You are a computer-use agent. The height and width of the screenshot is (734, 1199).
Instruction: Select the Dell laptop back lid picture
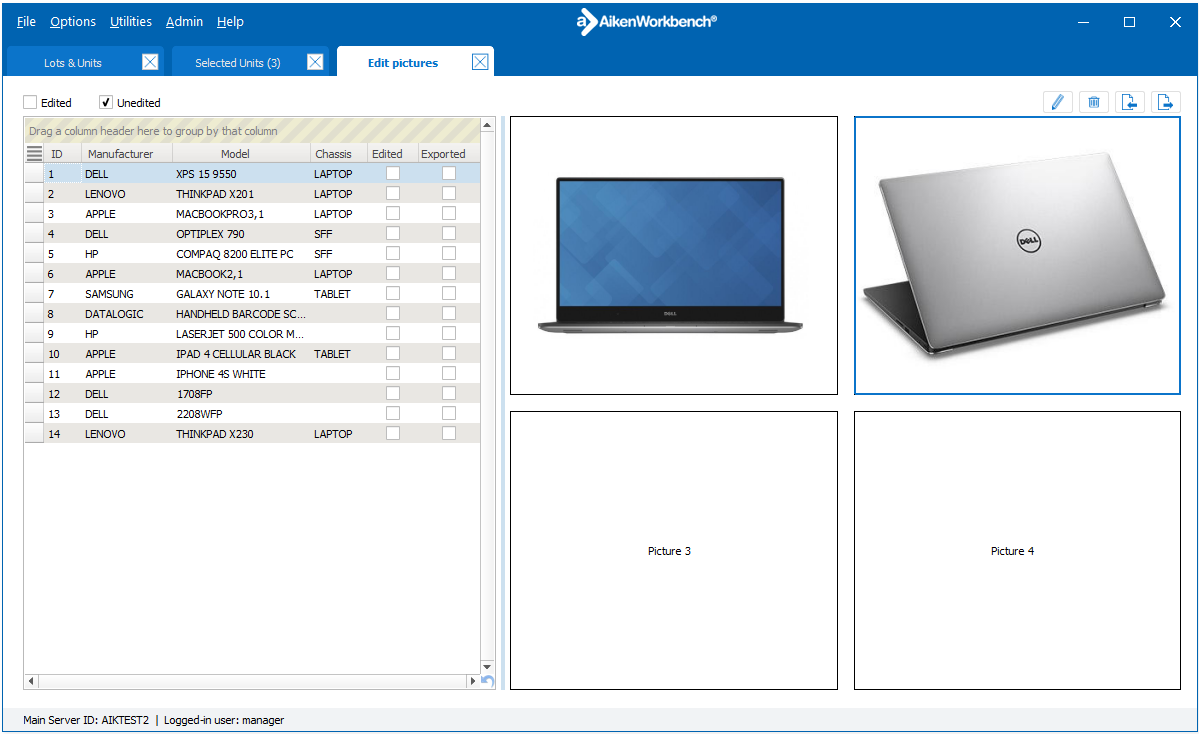click(x=1017, y=255)
